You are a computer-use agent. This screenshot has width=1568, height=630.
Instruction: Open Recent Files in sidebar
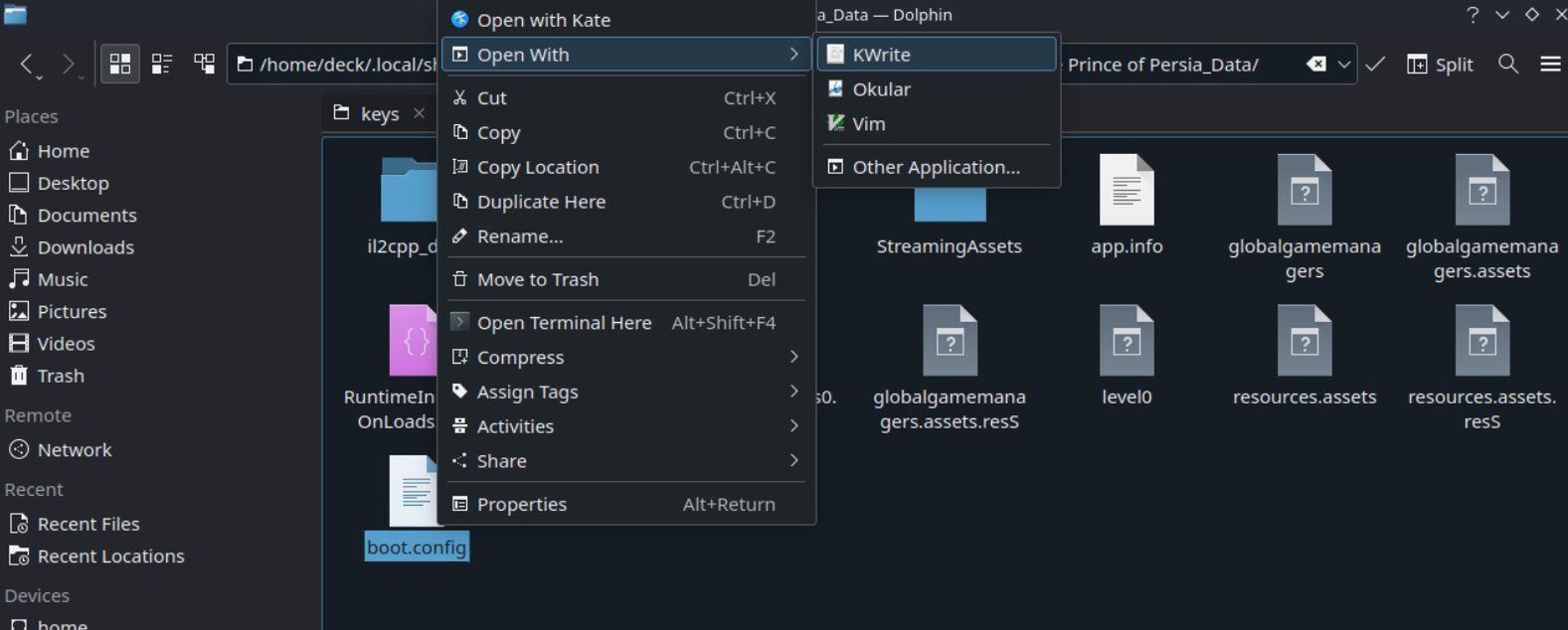[87, 524]
